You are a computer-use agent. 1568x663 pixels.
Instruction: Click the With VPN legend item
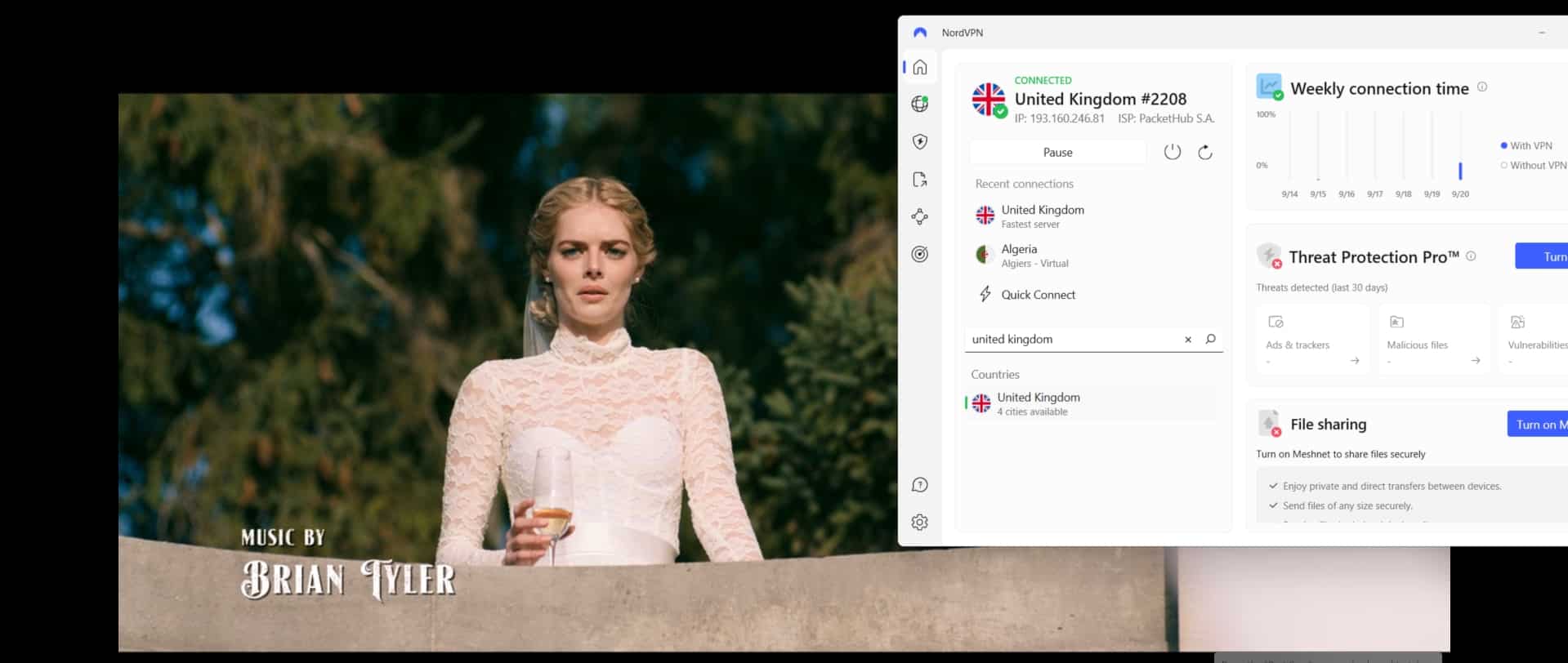click(1526, 145)
